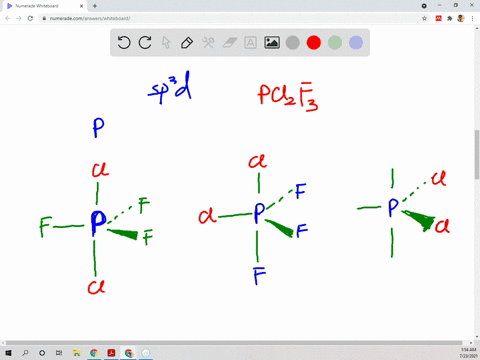Close the Numerade Whiteboard tab
Image resolution: width=480 pixels, height=360 pixels.
(x=81, y=6)
